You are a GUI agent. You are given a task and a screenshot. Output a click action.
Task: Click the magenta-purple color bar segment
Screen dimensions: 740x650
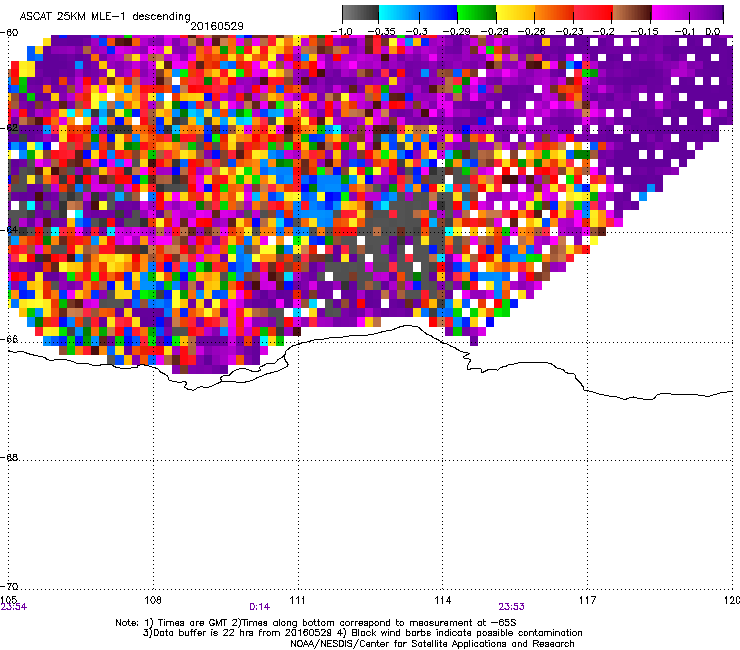tap(688, 13)
